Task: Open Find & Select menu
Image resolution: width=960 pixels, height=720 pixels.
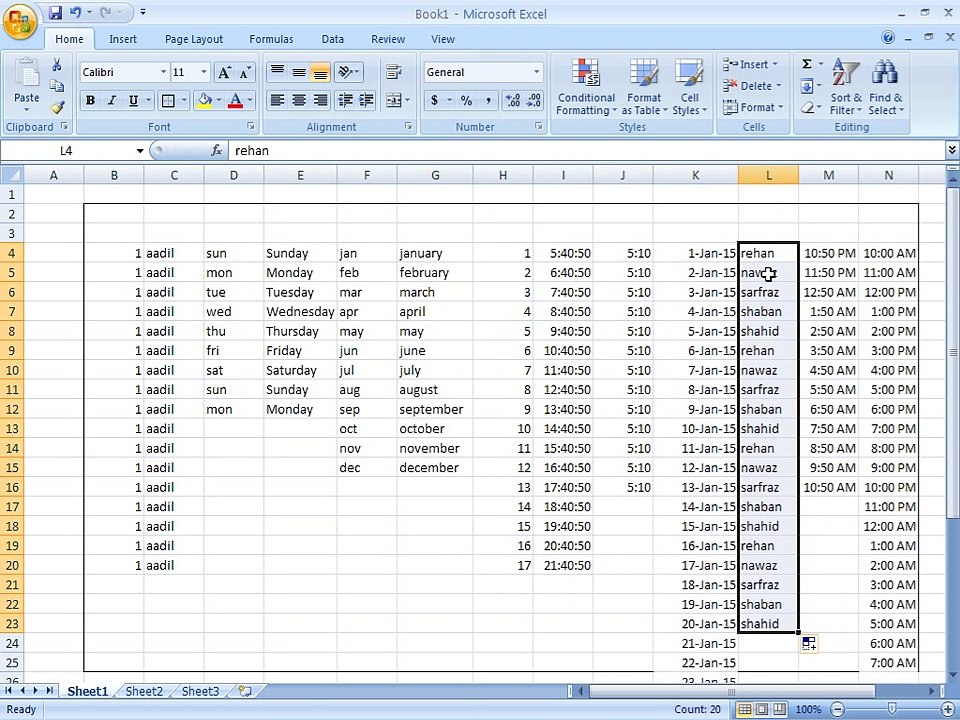Action: click(x=885, y=87)
